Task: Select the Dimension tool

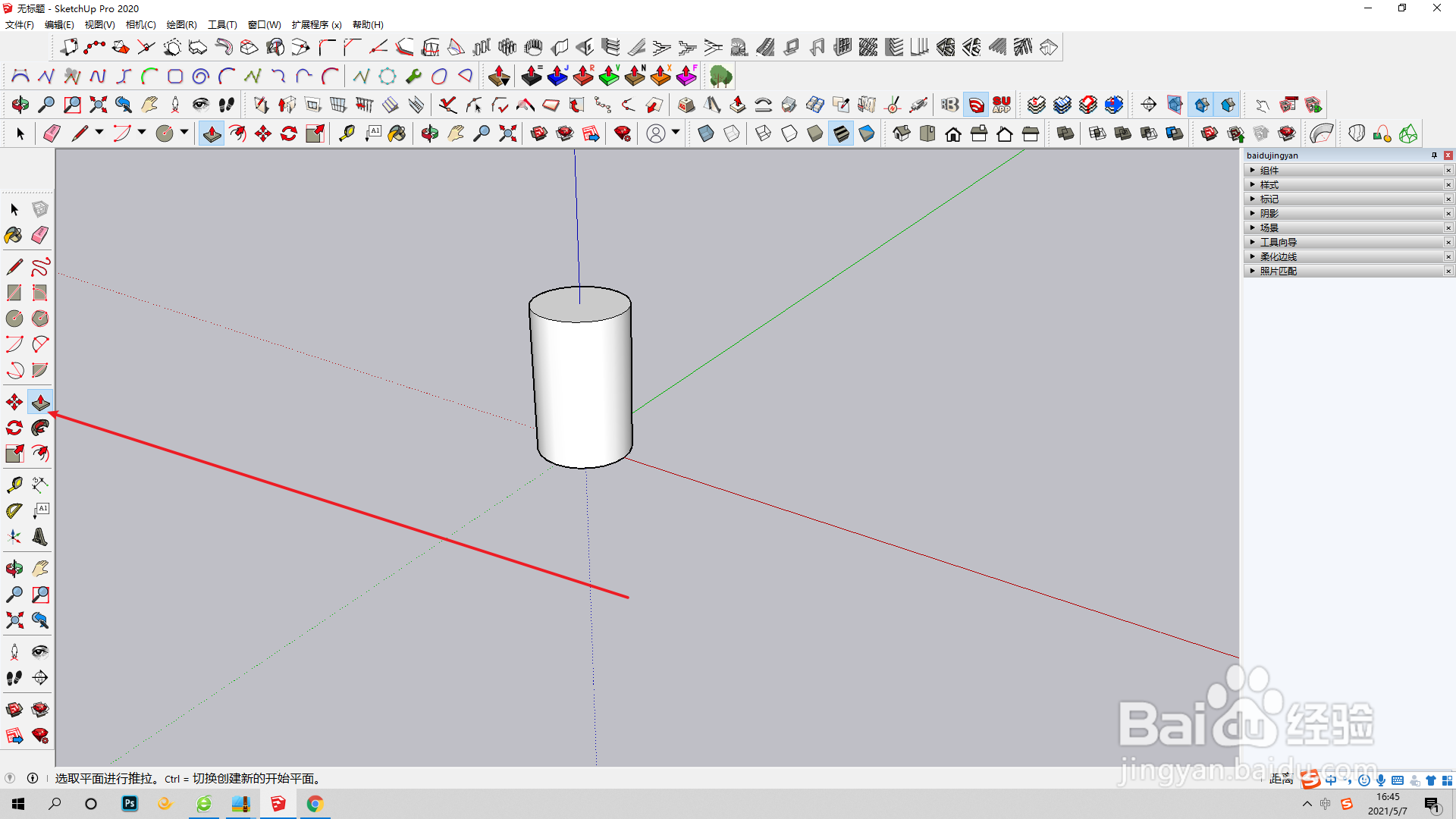Action: point(40,485)
